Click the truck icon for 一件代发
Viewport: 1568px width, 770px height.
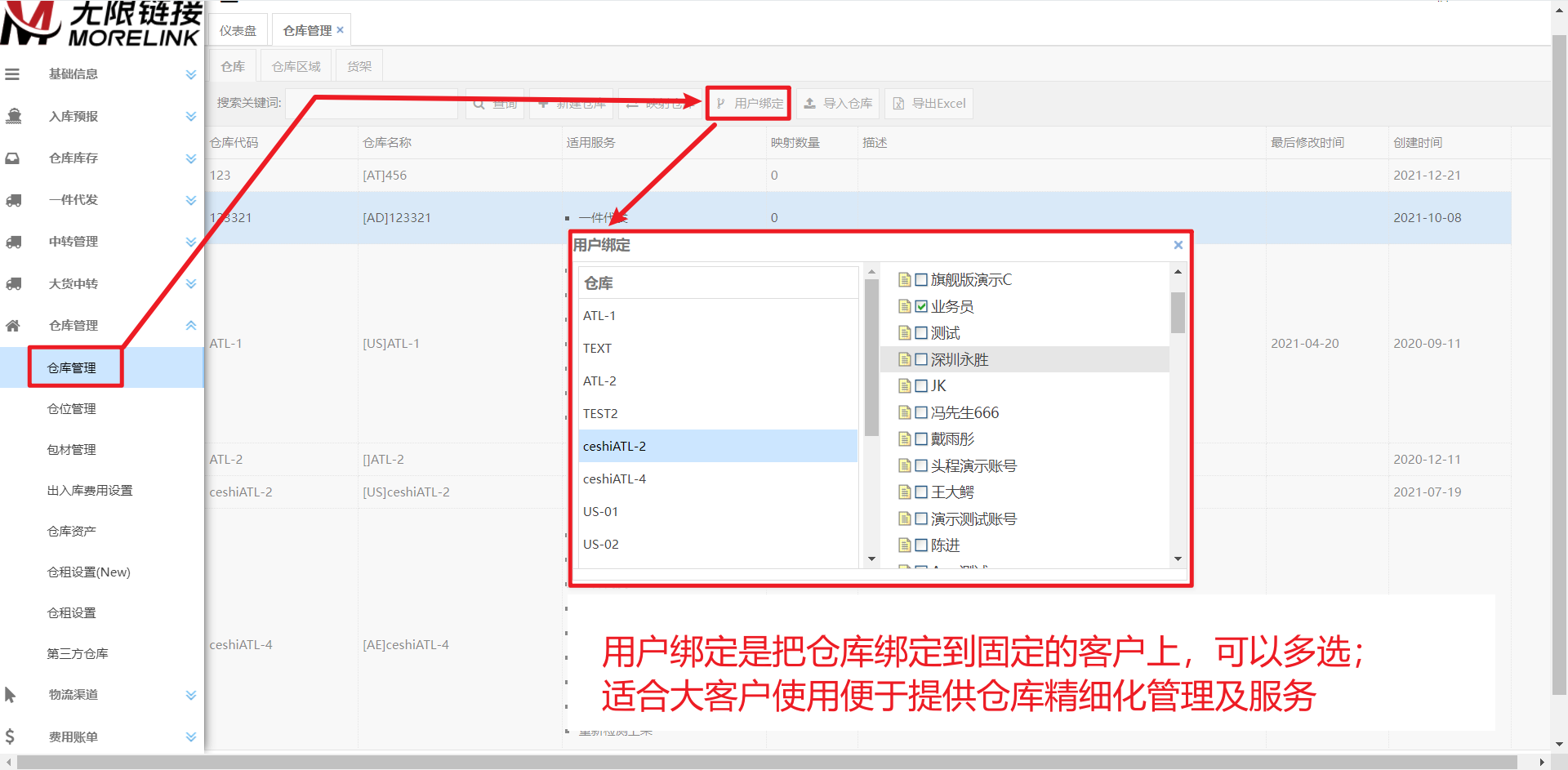click(13, 200)
